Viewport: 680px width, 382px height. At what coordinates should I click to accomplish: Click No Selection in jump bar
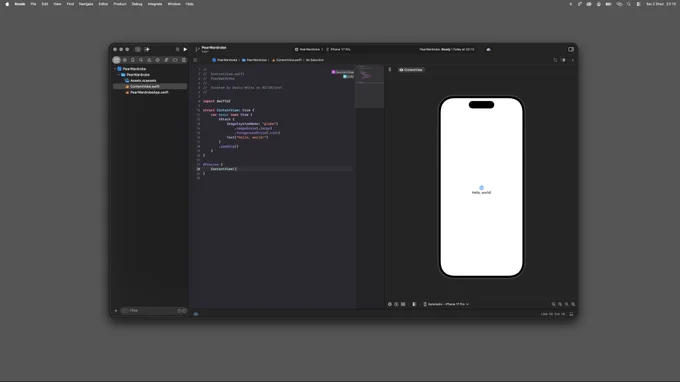(x=315, y=60)
